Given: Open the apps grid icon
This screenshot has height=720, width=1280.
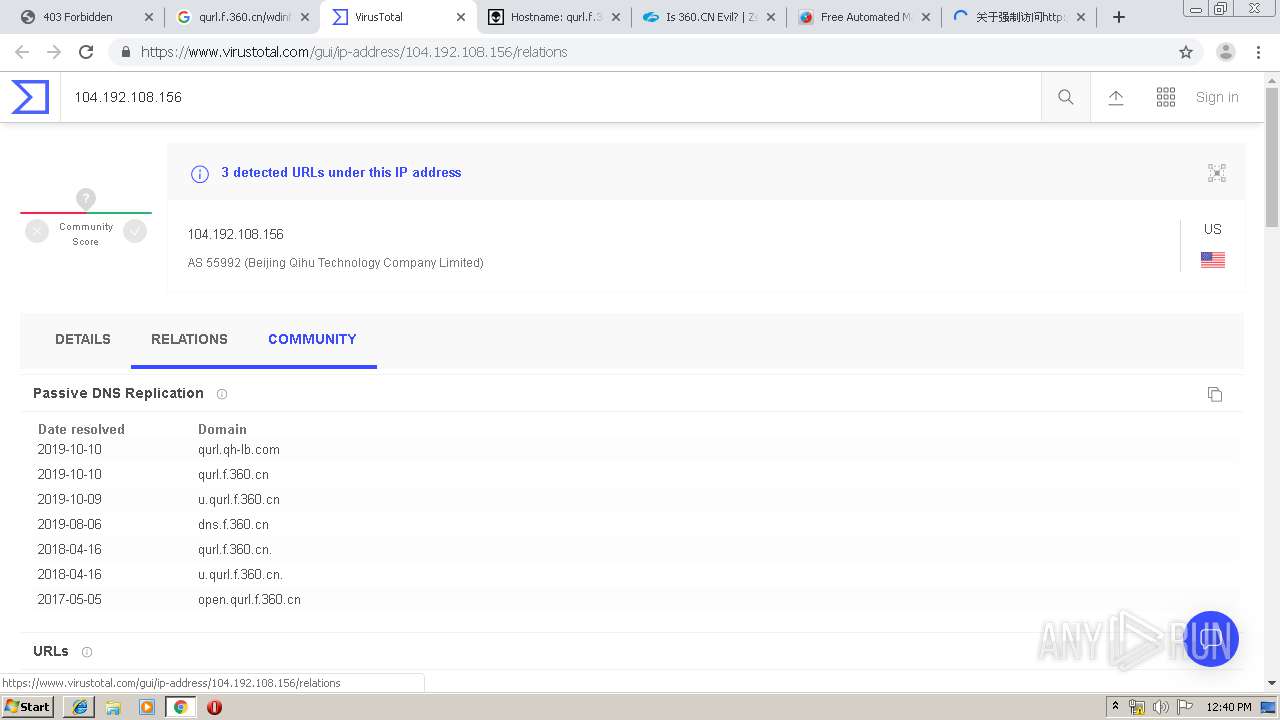Looking at the screenshot, I should pos(1166,97).
